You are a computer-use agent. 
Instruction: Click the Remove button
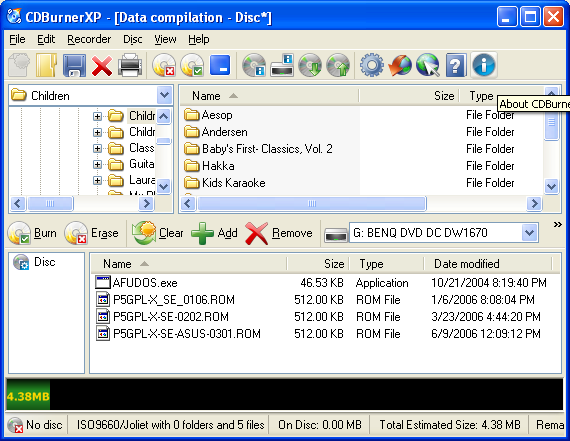(x=279, y=233)
